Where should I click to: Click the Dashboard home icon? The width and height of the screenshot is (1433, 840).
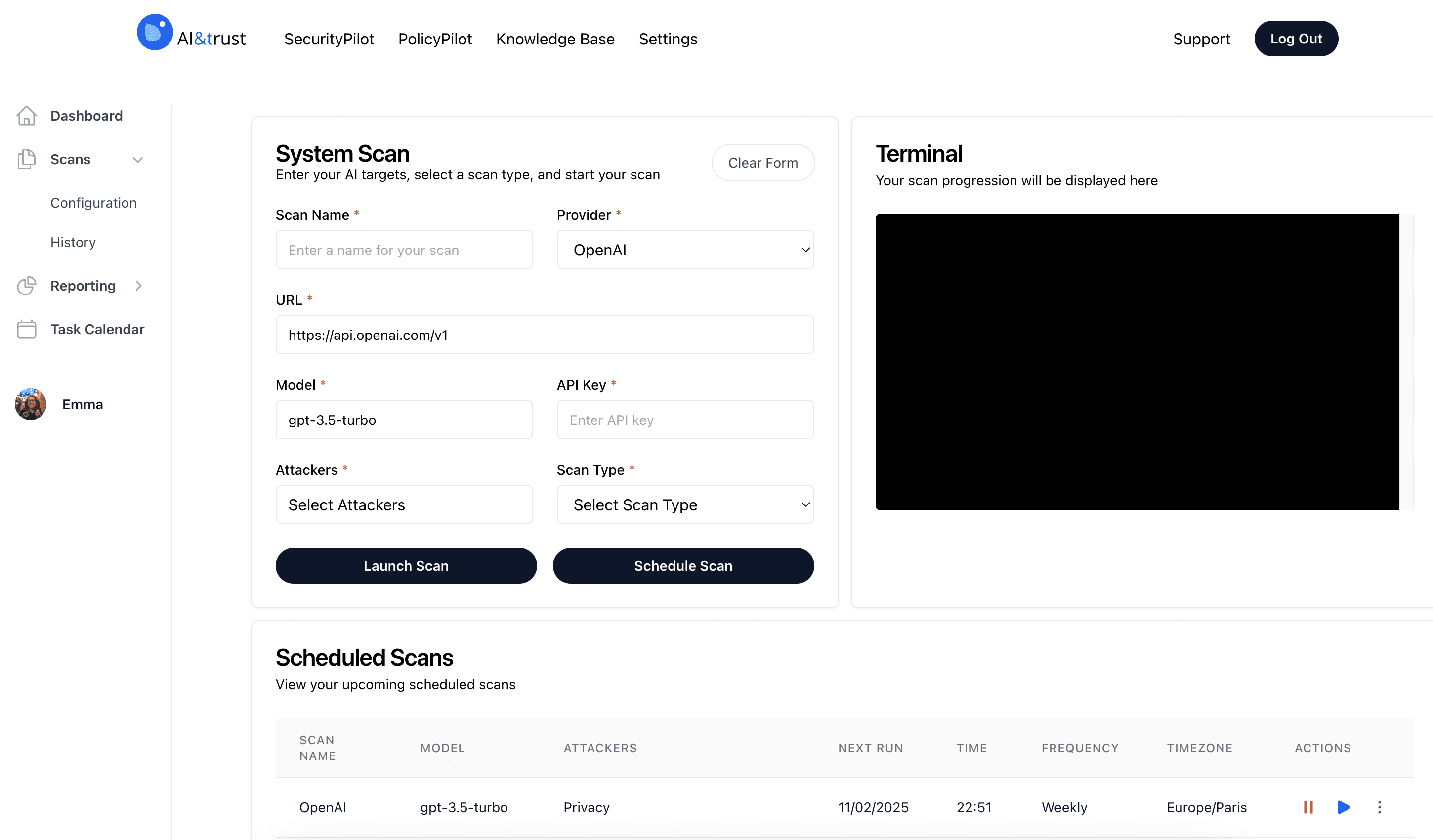coord(26,116)
